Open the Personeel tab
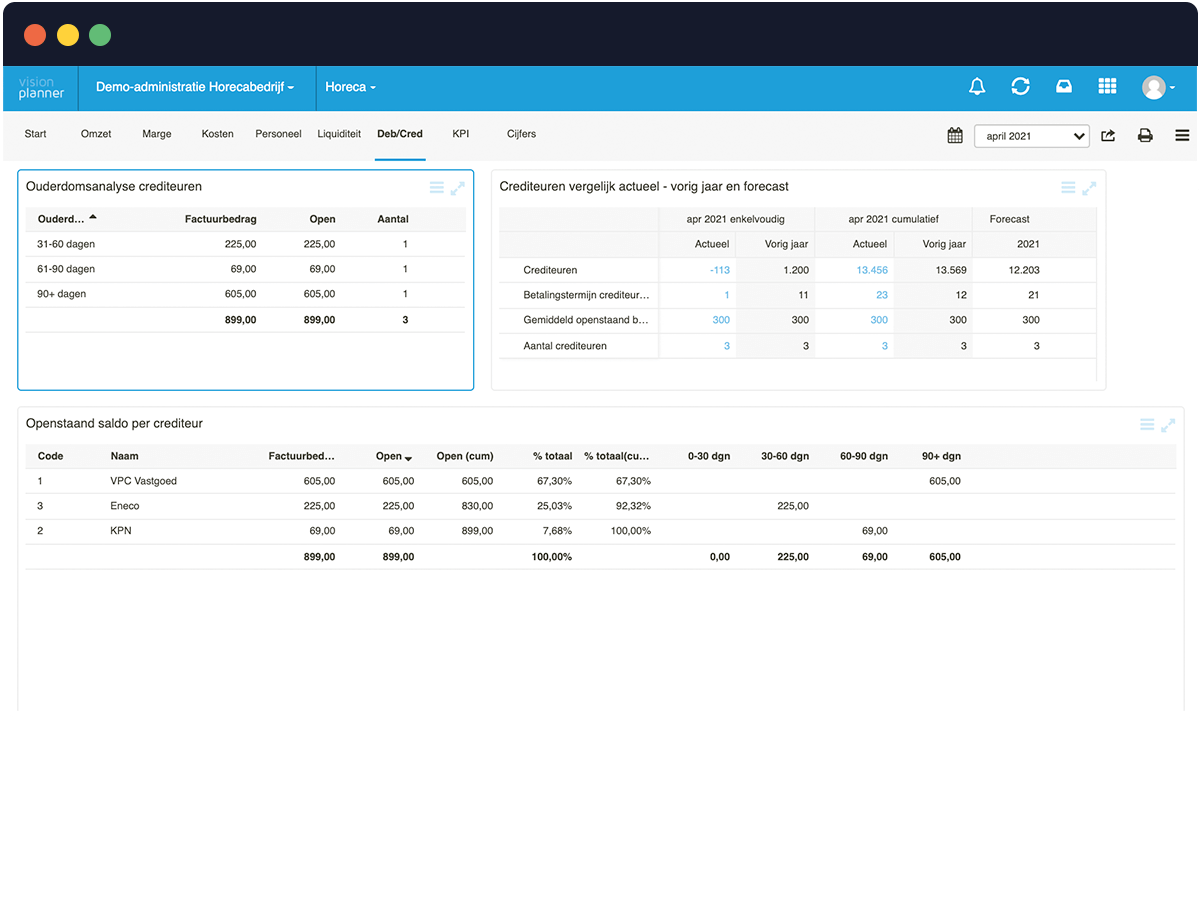Image resolution: width=1200 pixels, height=900 pixels. (278, 134)
